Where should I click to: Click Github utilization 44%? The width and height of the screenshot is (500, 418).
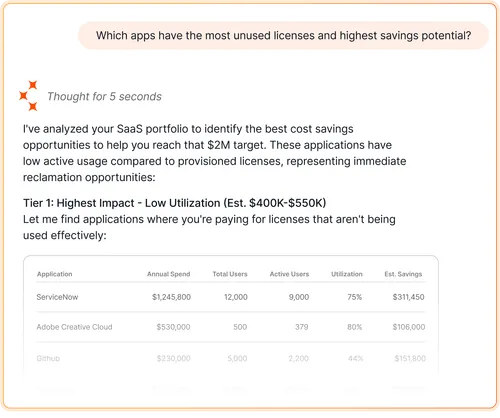[x=356, y=359]
